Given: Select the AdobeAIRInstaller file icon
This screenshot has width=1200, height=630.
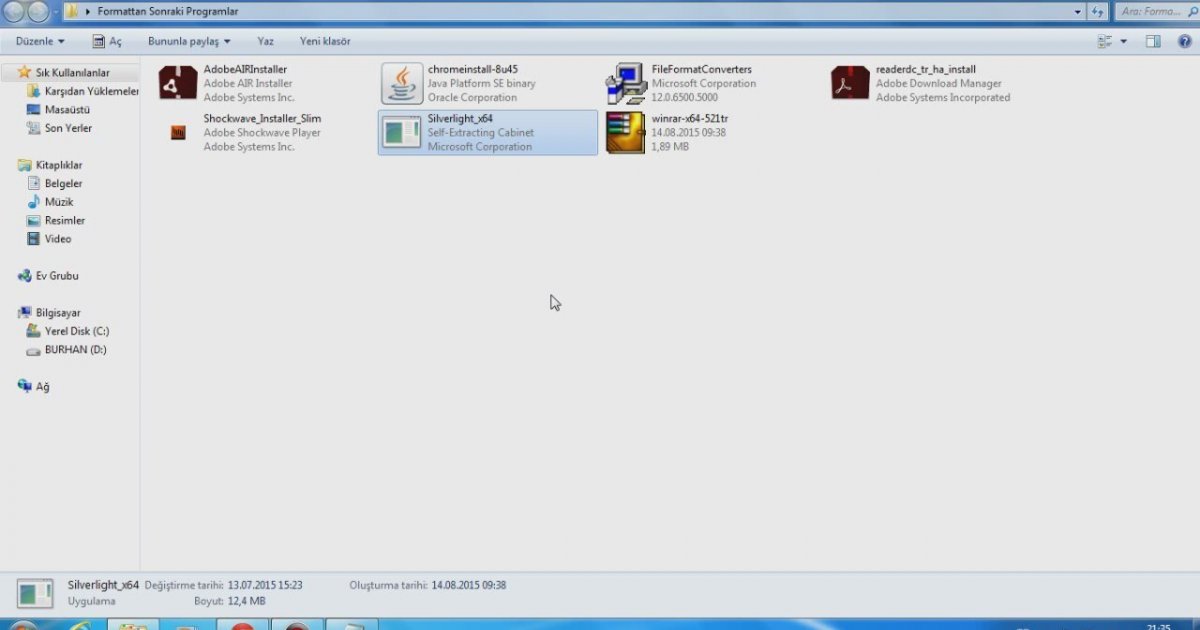Looking at the screenshot, I should [178, 83].
